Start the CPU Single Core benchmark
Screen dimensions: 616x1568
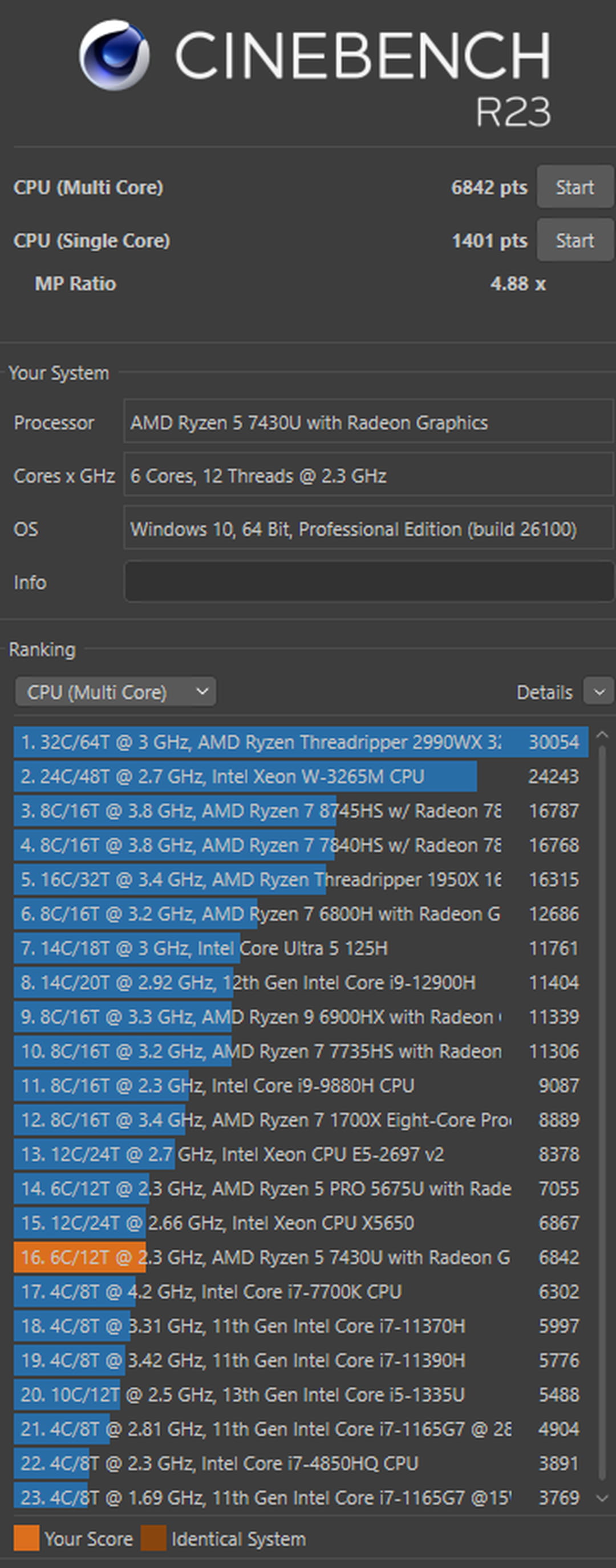[x=575, y=240]
